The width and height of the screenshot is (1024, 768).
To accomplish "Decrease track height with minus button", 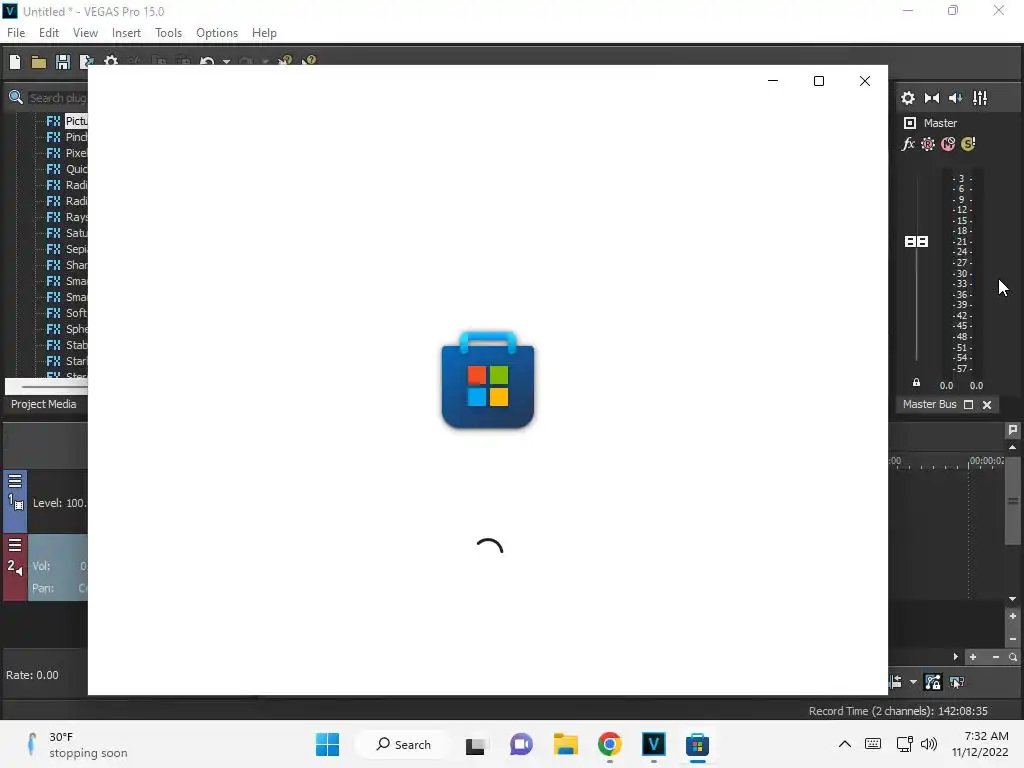I will tap(1012, 639).
